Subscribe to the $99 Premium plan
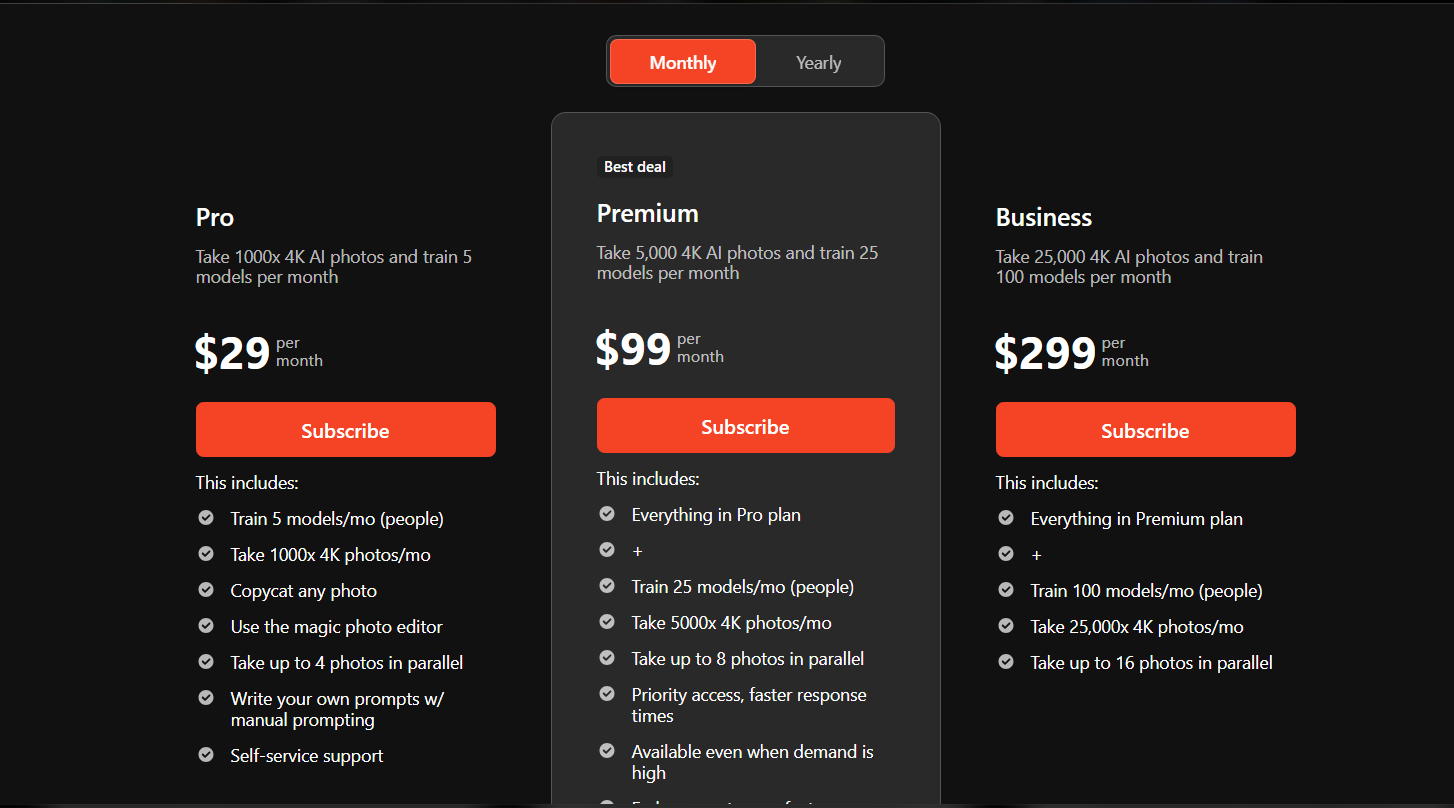 (746, 426)
